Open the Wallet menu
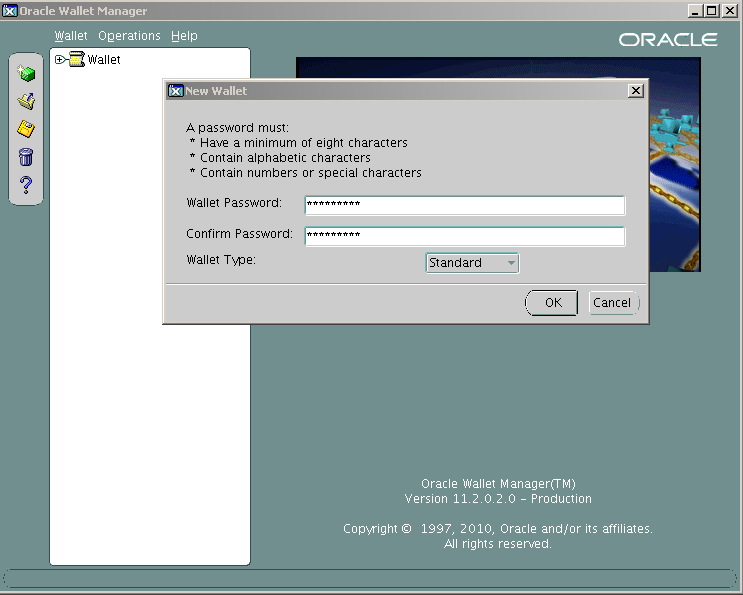This screenshot has width=743, height=595. (71, 36)
